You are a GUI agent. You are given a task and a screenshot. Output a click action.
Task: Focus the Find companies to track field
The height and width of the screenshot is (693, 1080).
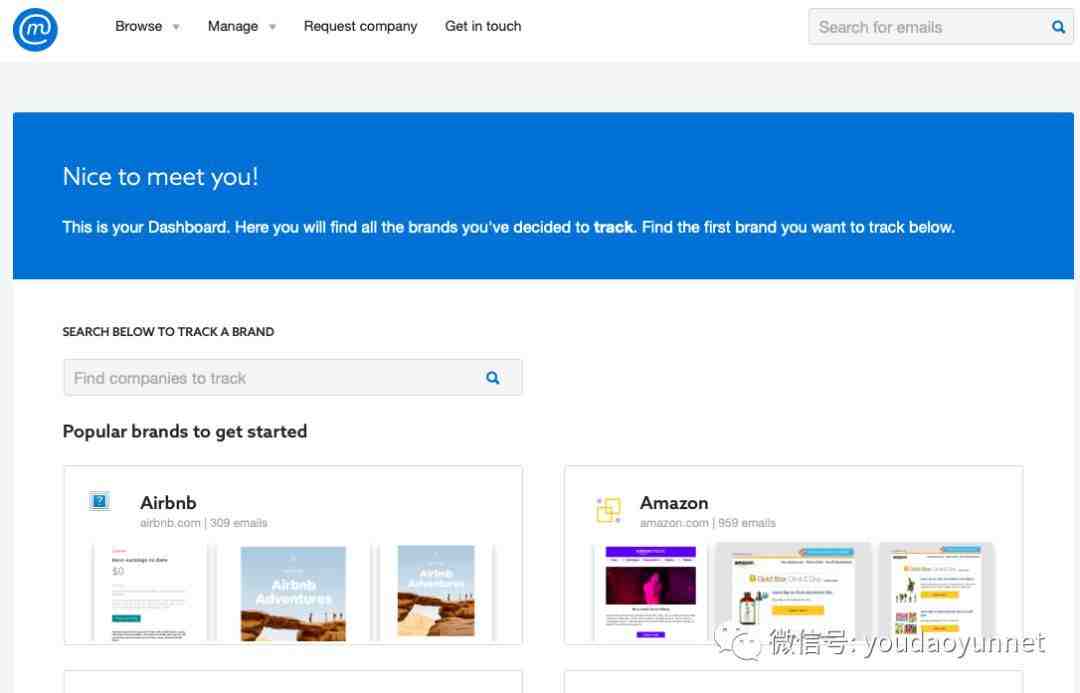[293, 377]
